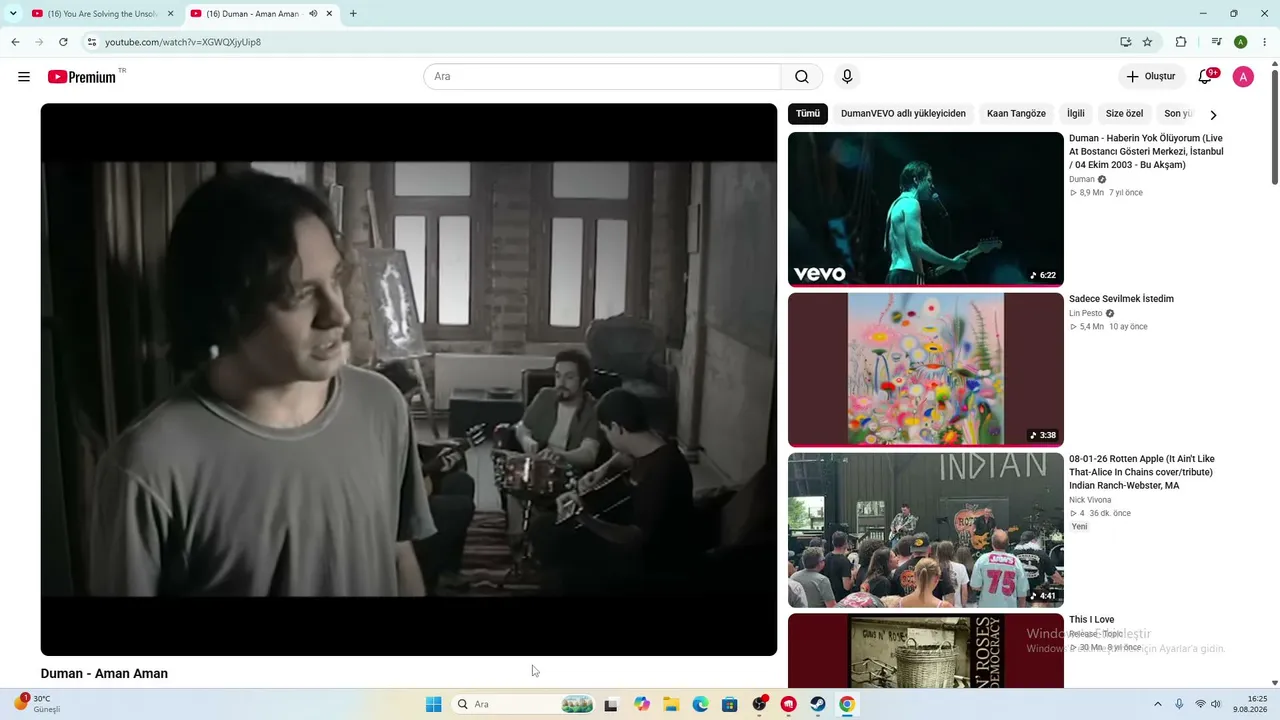Open the weather widget showing 30°C
Viewport: 1280px width, 720px height.
tap(37, 704)
